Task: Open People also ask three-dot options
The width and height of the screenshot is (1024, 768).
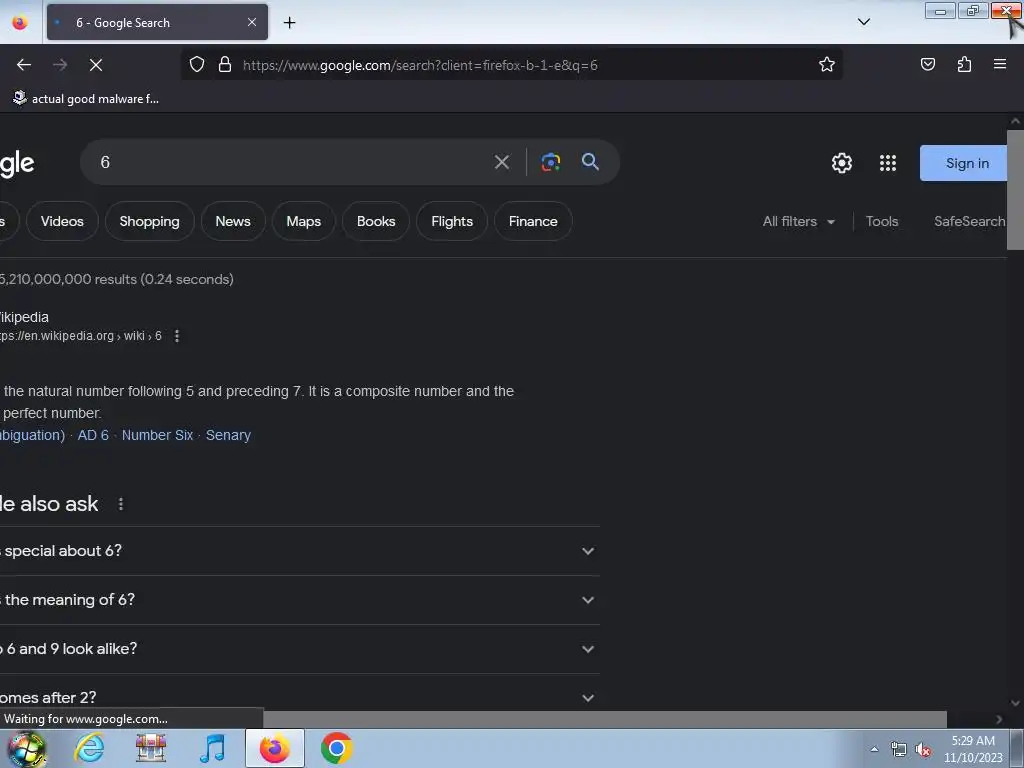Action: point(121,504)
